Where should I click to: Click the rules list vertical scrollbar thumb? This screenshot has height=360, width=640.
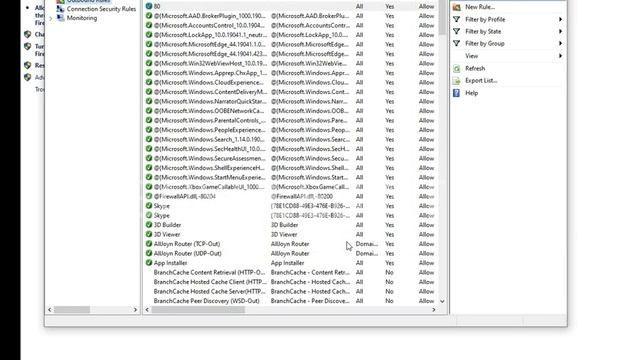pos(442,17)
